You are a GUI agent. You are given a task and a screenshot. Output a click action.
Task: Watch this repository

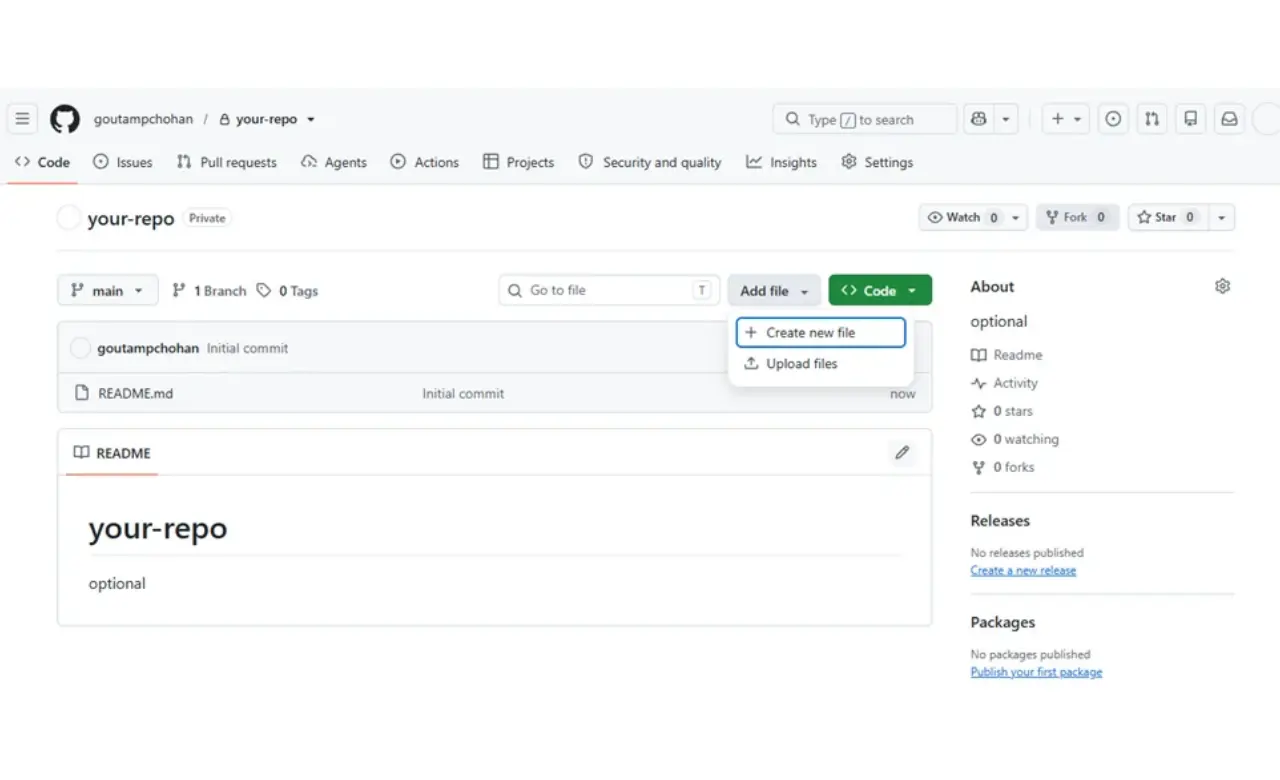click(x=962, y=217)
